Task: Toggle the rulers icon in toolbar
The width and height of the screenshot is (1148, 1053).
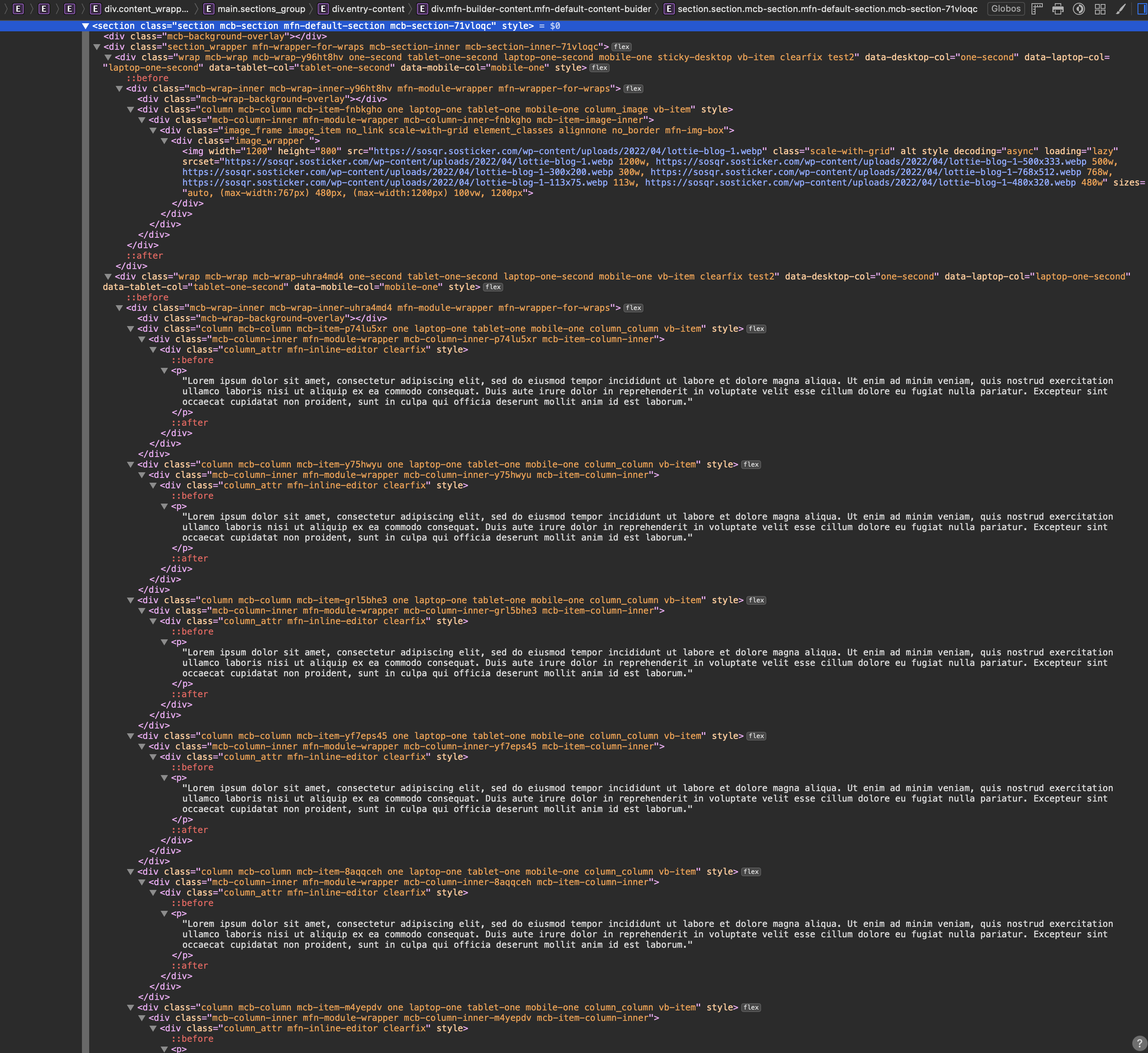Action: [x=1037, y=9]
